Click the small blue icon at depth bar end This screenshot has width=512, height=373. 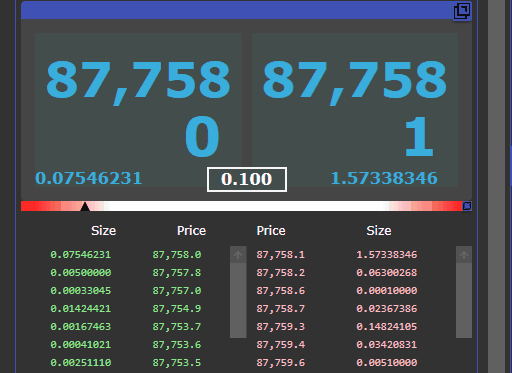[467, 206]
